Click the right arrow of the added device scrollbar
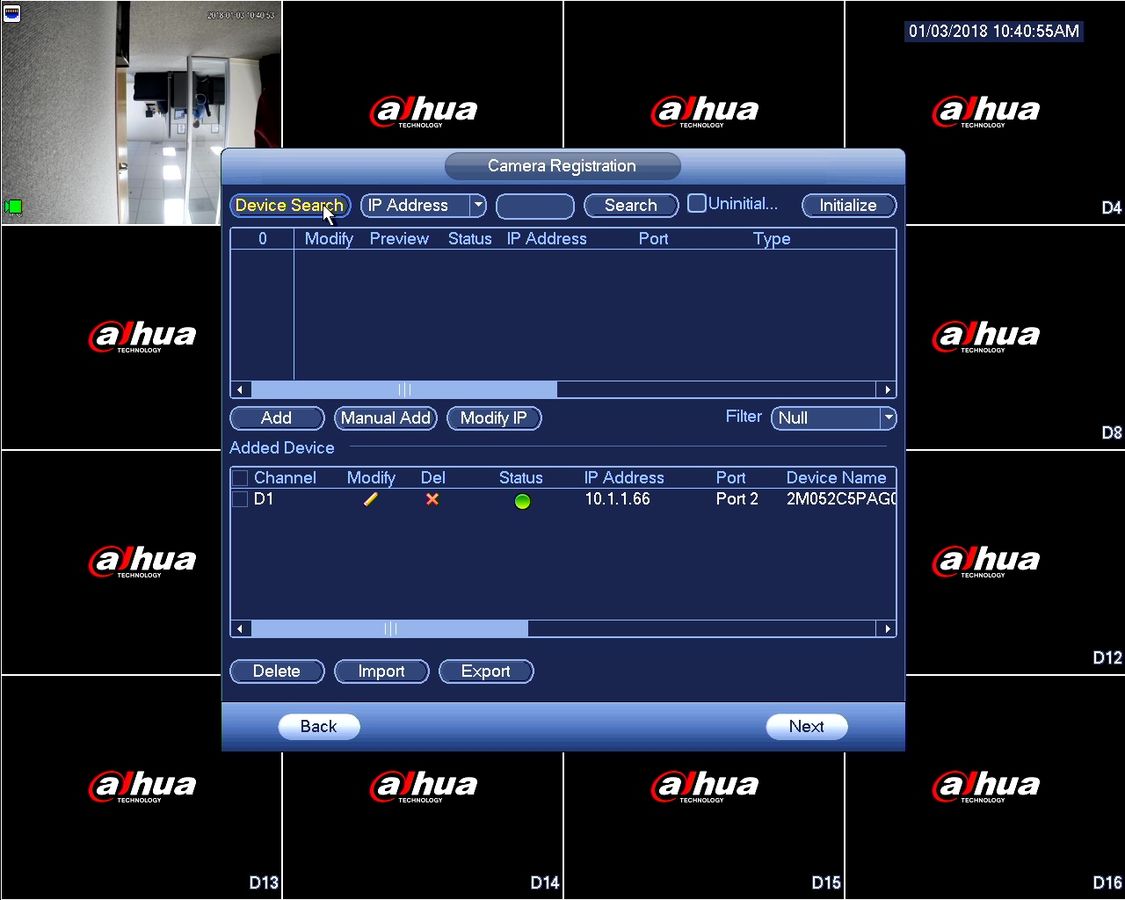Screen dimensions: 1125x900 pyautogui.click(x=887, y=629)
